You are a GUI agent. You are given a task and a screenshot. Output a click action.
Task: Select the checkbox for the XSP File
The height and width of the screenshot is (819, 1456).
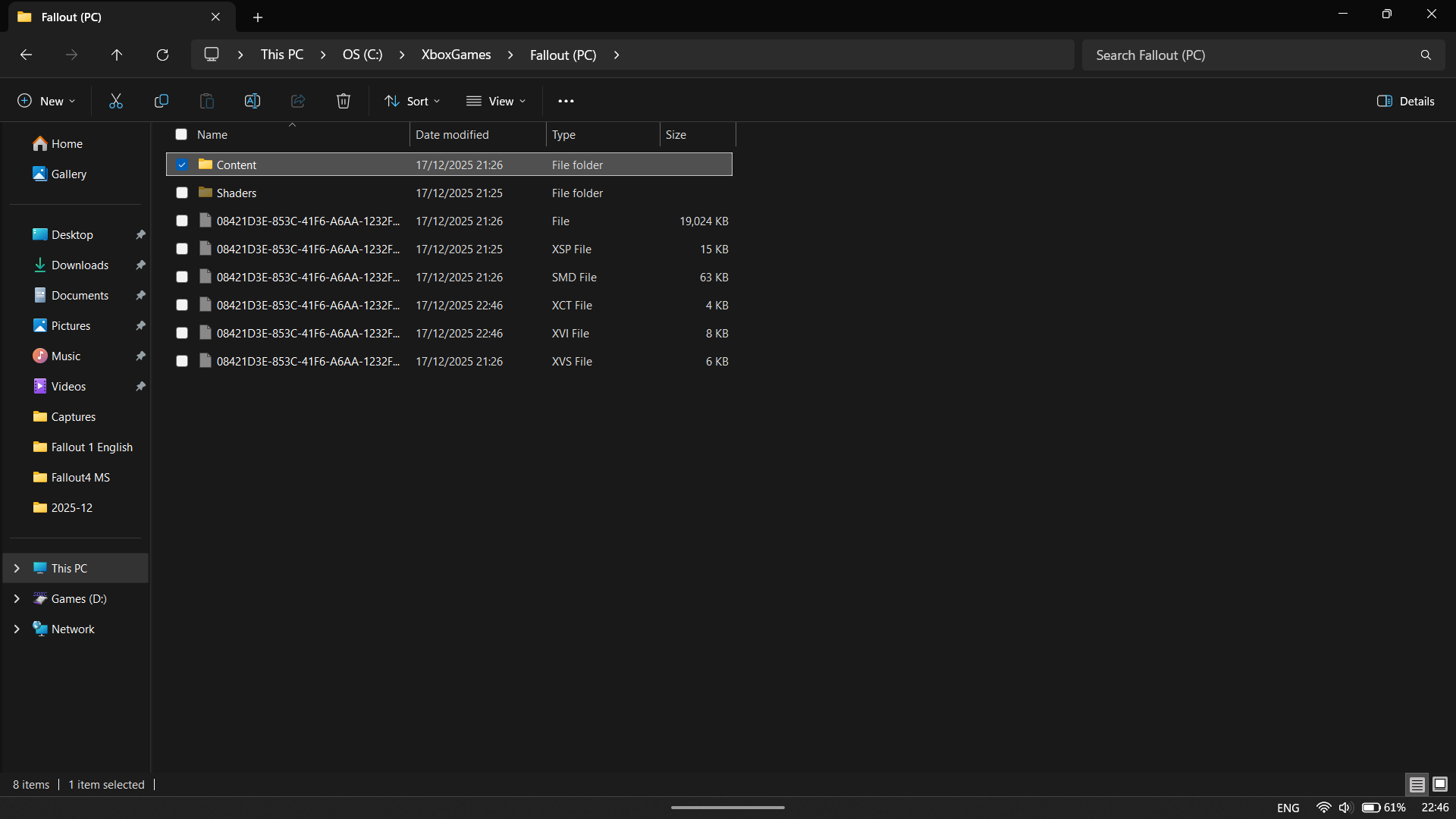[x=181, y=249]
